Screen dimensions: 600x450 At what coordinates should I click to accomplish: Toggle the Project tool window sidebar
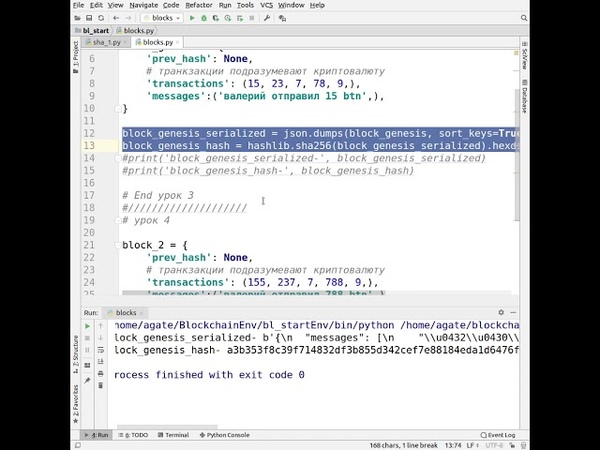tap(74, 60)
